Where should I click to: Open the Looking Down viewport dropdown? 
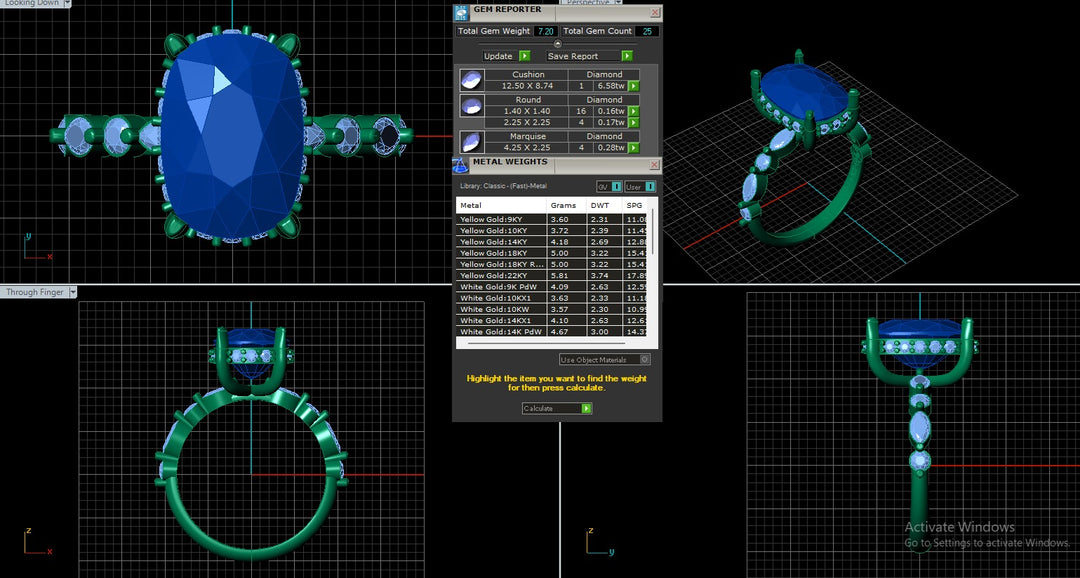coord(67,3)
